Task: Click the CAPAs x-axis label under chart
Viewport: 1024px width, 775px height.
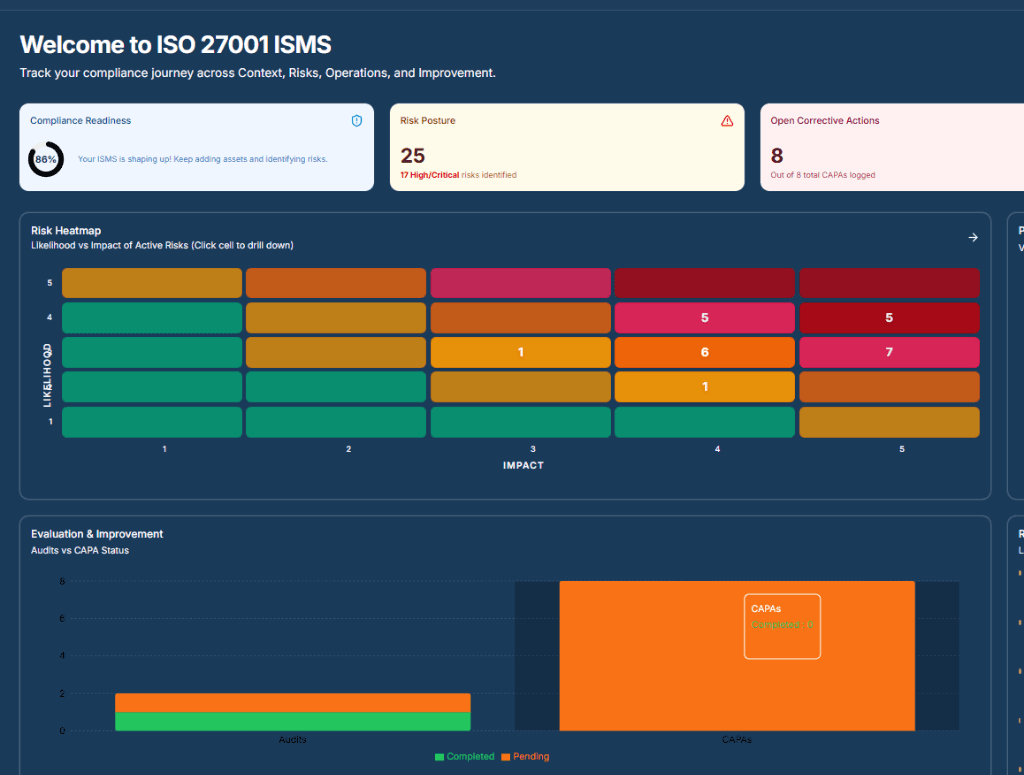Action: click(x=737, y=740)
